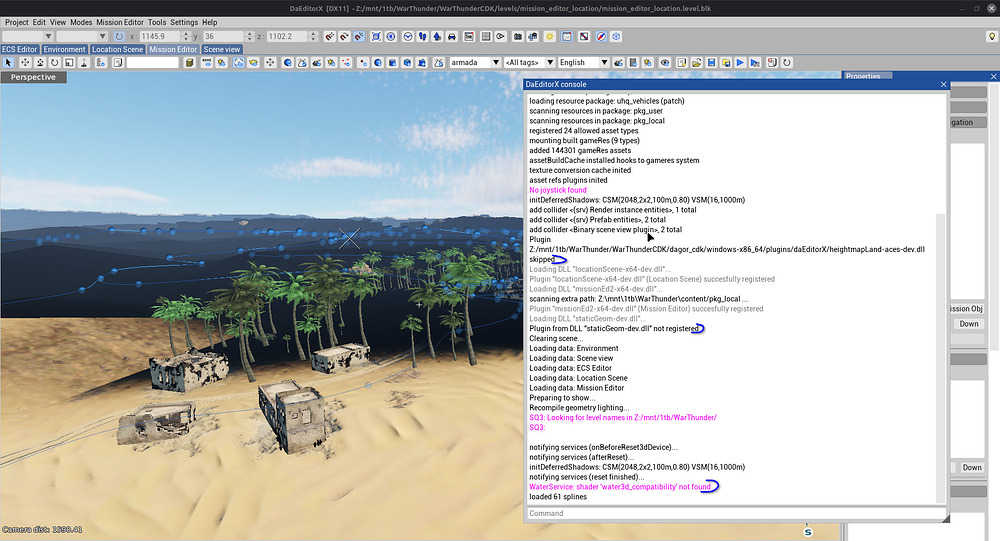Click the open folder mission icon
Image resolution: width=1000 pixels, height=541 pixels.
[696, 63]
